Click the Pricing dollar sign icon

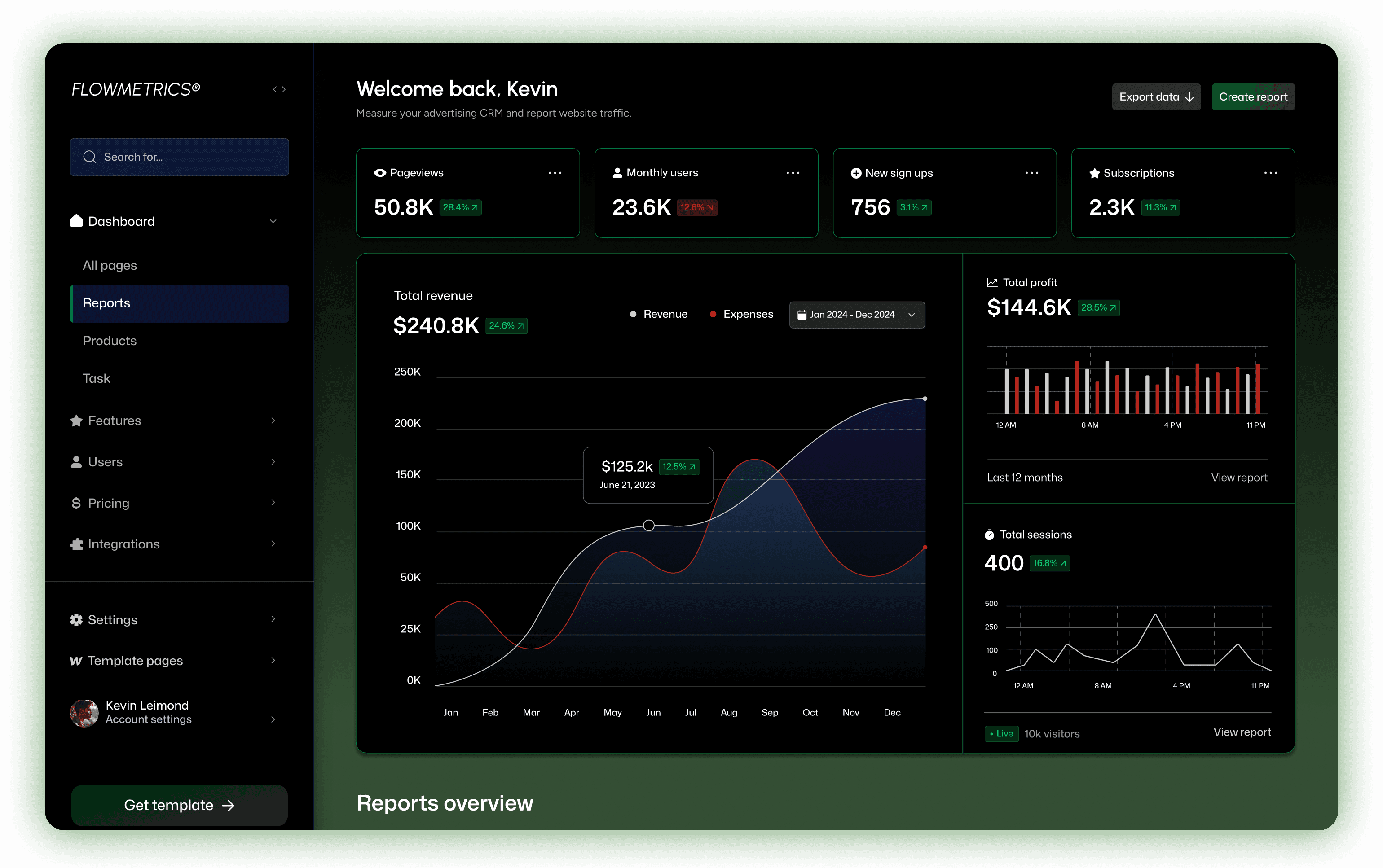[76, 503]
